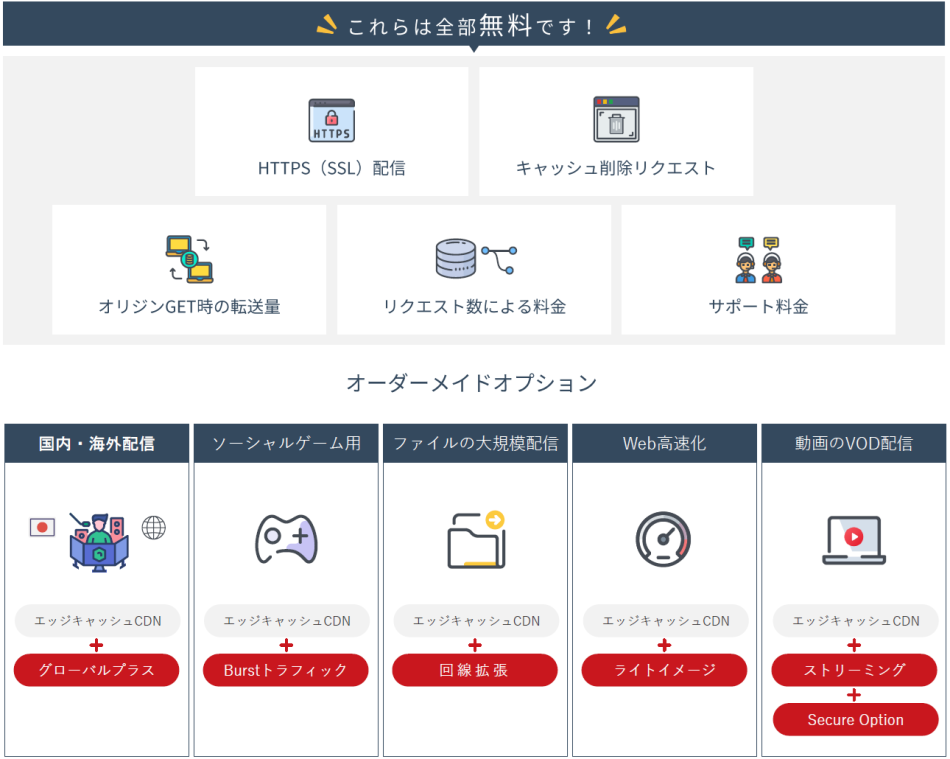Click the database request routing icon
Image resolution: width=950 pixels, height=759 pixels.
(476, 259)
